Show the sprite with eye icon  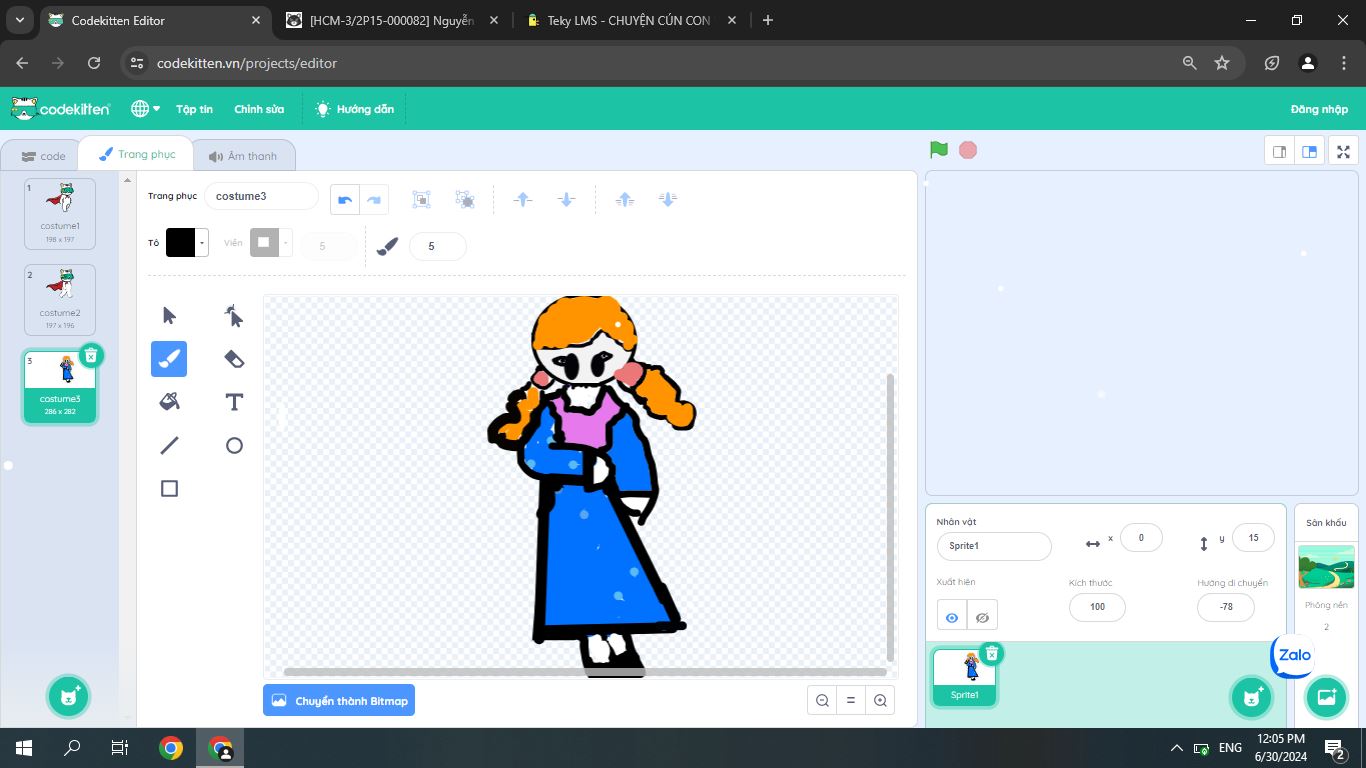tap(952, 617)
